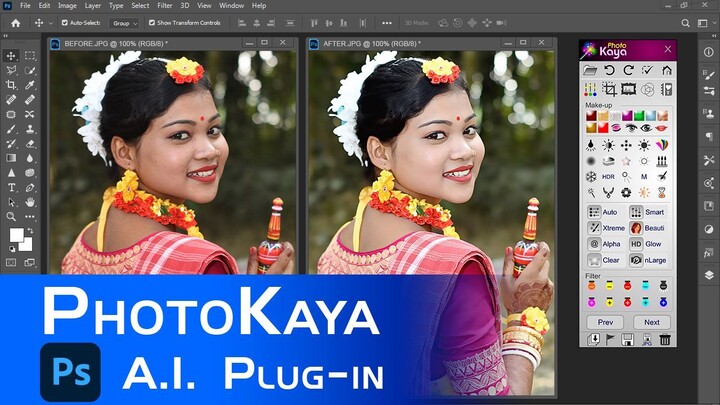
Task: Click the Photoshop home button in options bar
Action: tap(16, 23)
